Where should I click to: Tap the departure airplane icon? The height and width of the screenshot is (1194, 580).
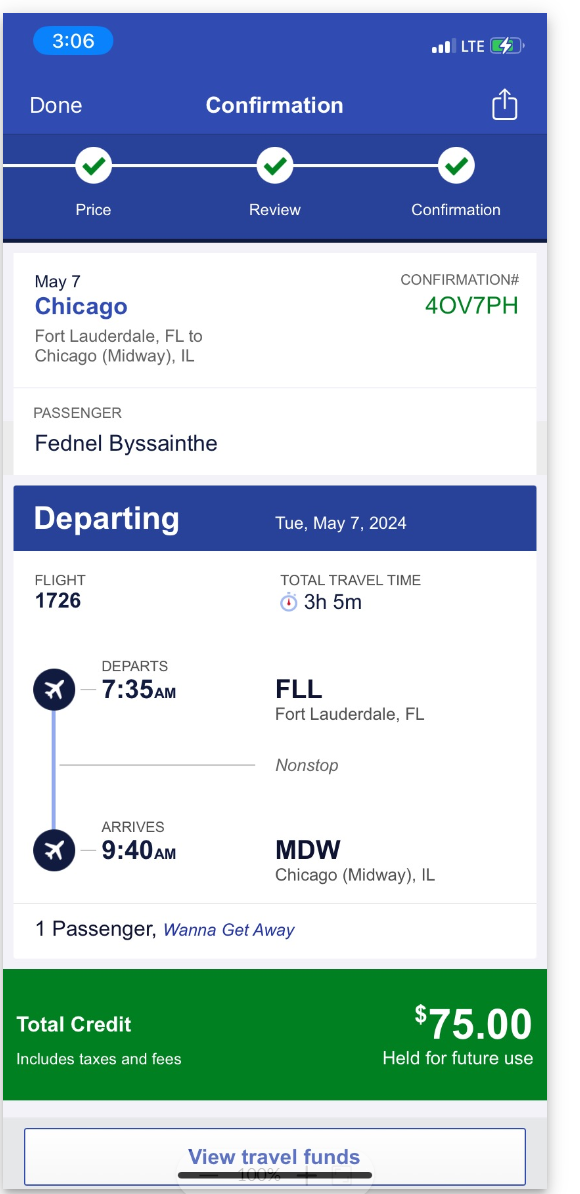(54, 690)
